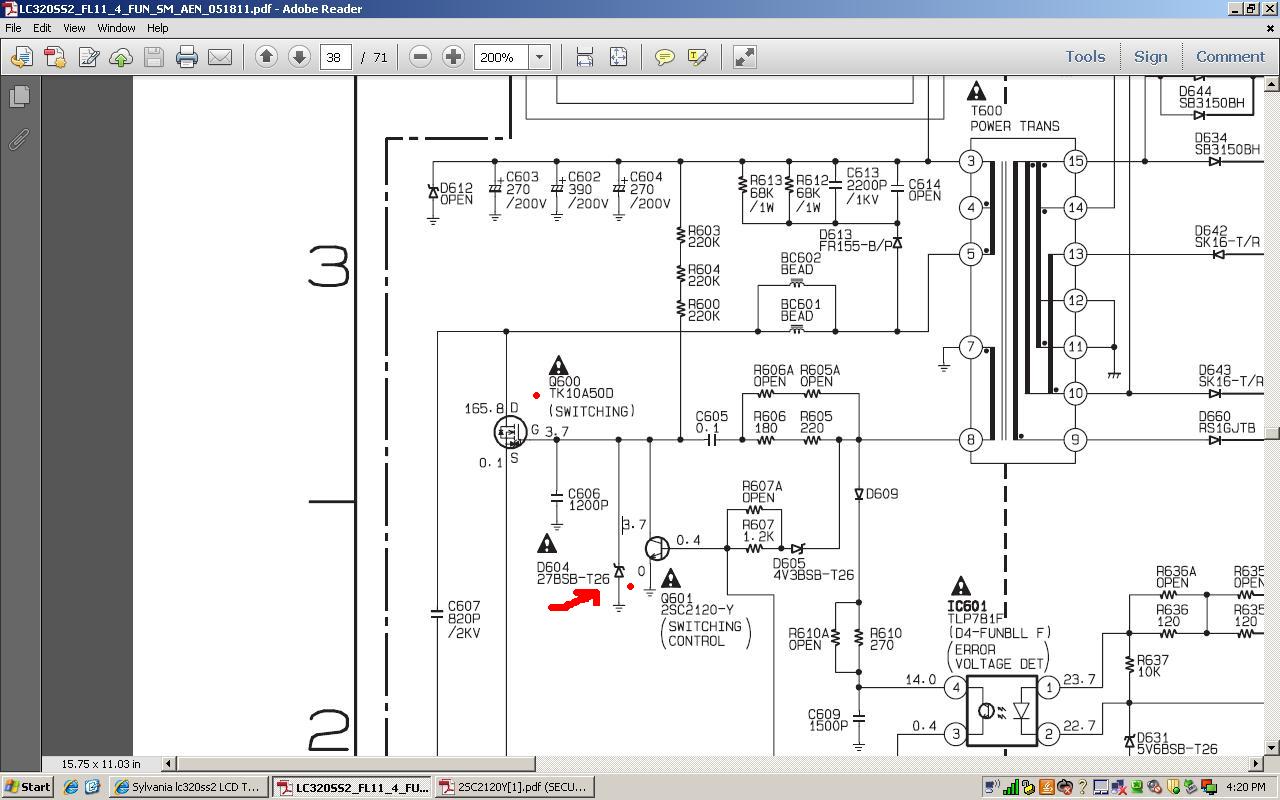The height and width of the screenshot is (800, 1280).
Task: Open the page thumbnails panel
Action: tap(19, 97)
